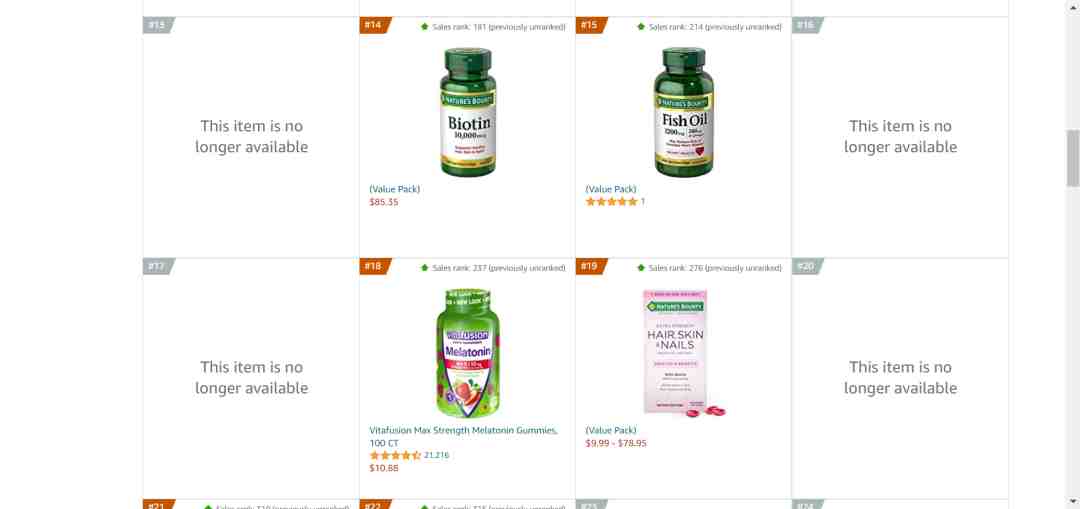Click the #14 rank badge
The width and height of the screenshot is (1080, 509).
[x=374, y=25]
